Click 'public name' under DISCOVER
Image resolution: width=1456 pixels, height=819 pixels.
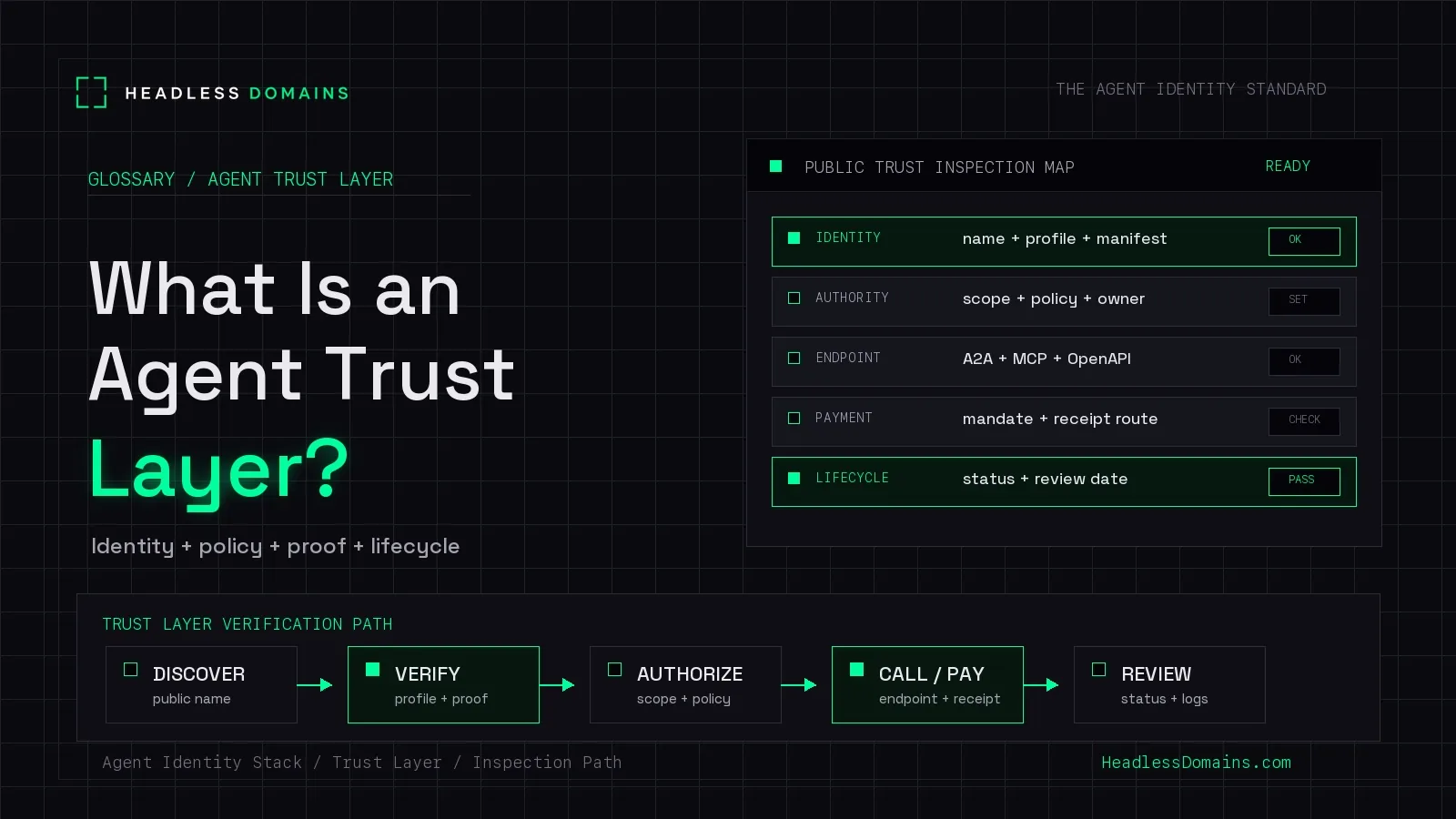pos(191,699)
